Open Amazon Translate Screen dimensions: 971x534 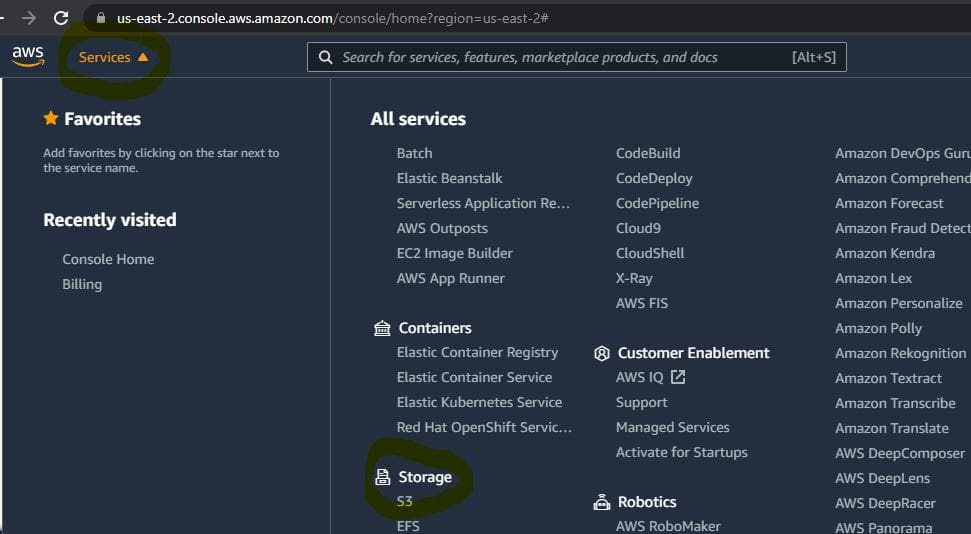892,428
